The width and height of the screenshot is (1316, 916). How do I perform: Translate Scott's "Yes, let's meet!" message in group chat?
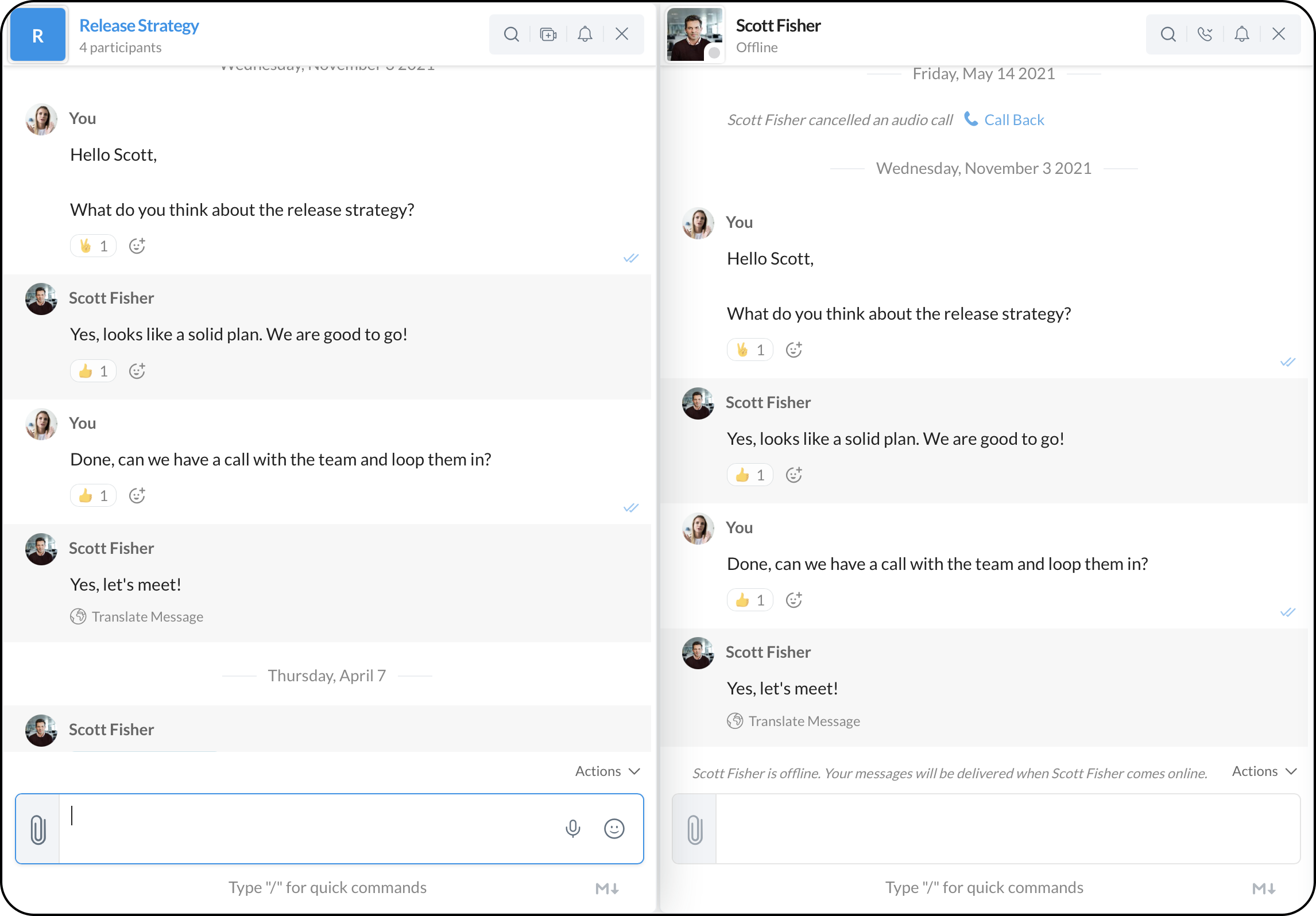(147, 616)
